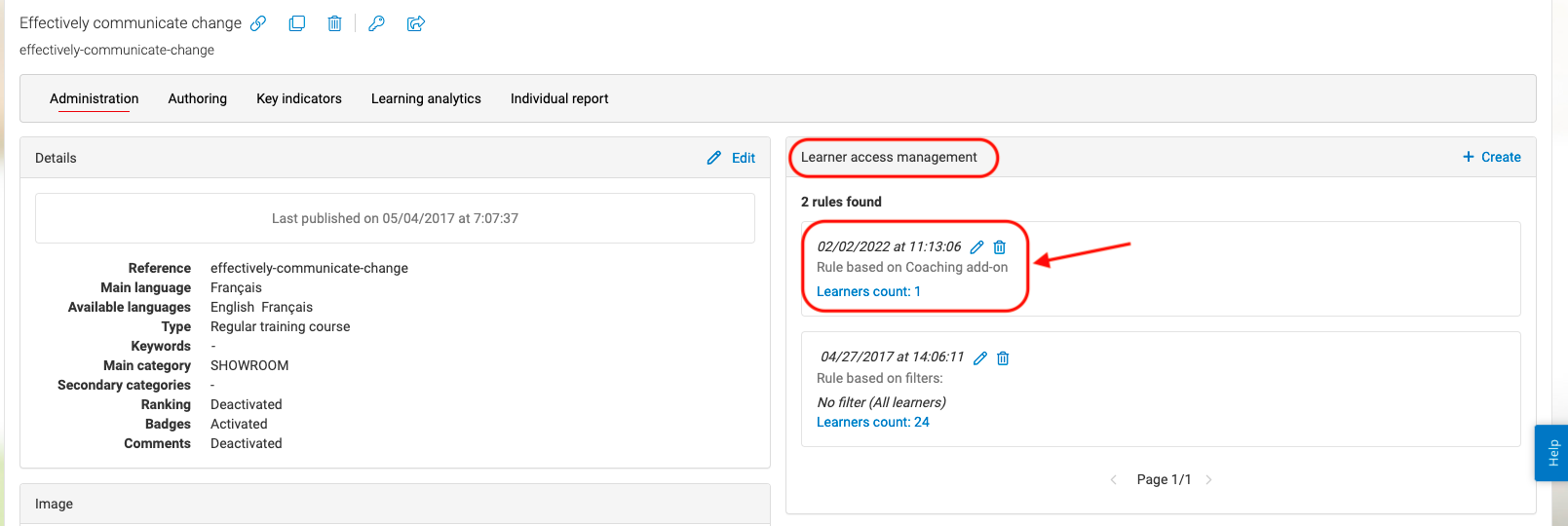Click the Rule based on Coaching add-on text
Image resolution: width=1568 pixels, height=526 pixels.
click(912, 267)
